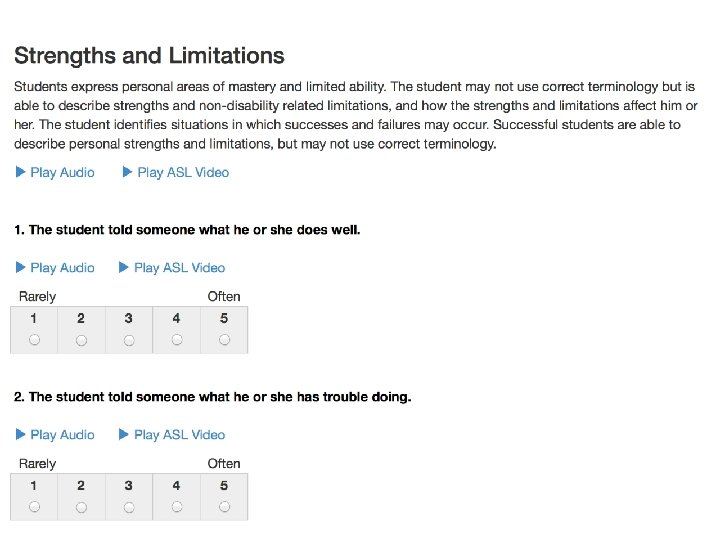Click play triangle icon for intro ASL video

[x=127, y=172]
